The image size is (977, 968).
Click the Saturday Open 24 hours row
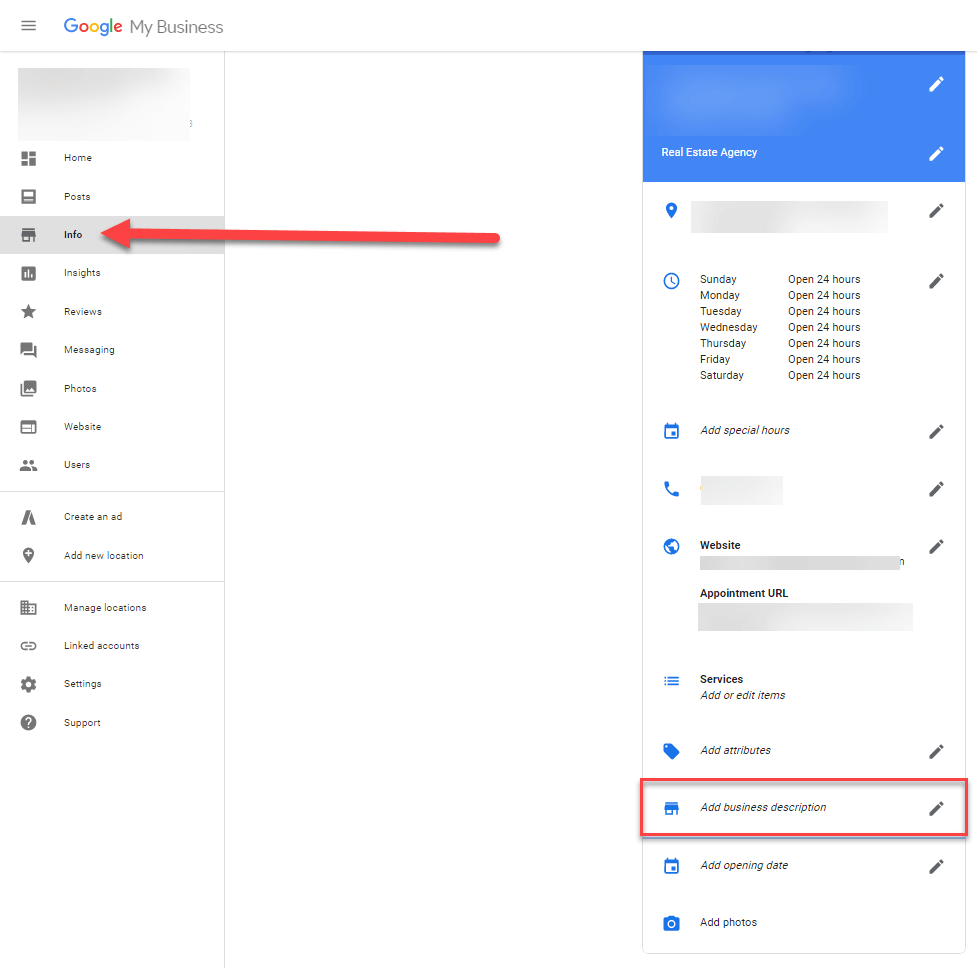click(779, 375)
